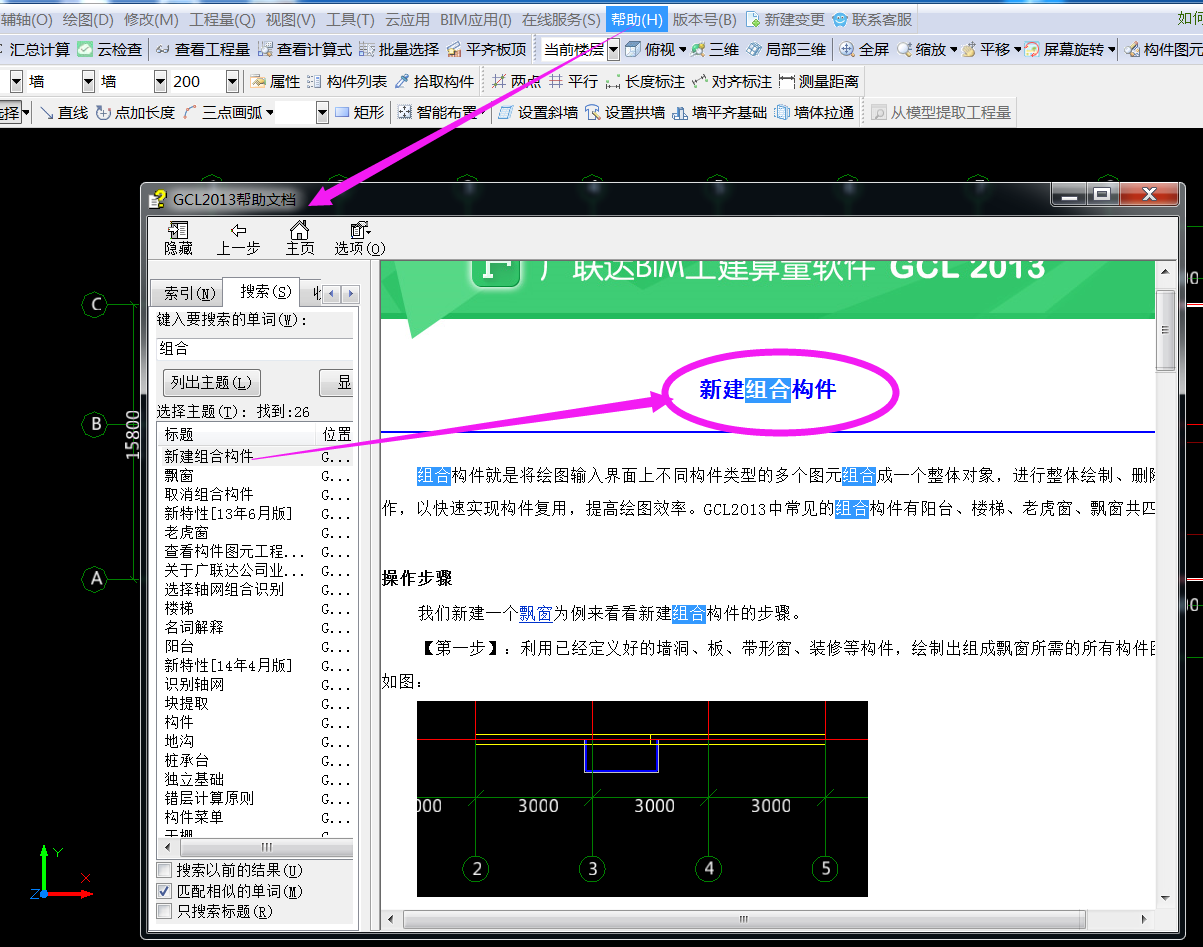Click 隐藏 hide button in help window
This screenshot has width=1203, height=947.
[x=178, y=238]
